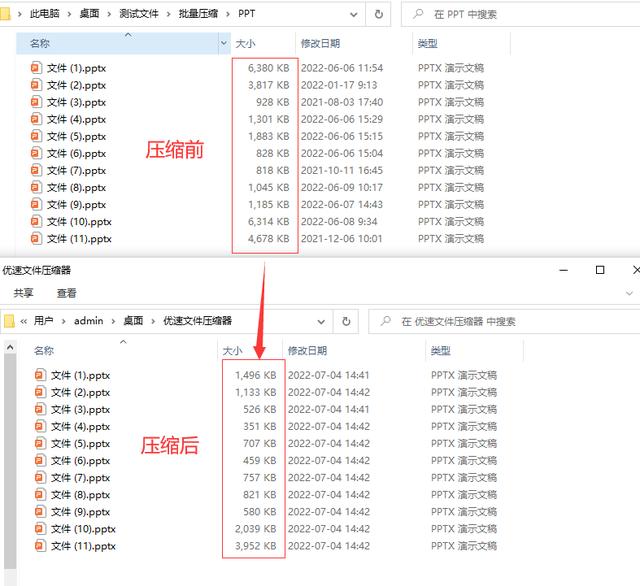Click 桌面 in the 优速文件压缩器 window breadcrumb

tap(133, 321)
